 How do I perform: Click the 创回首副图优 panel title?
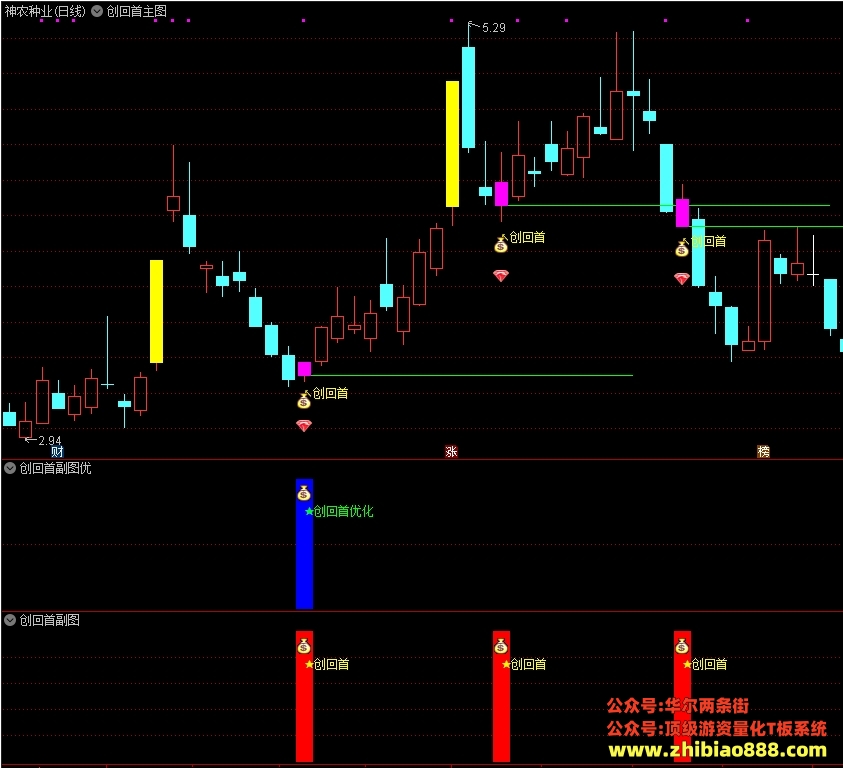click(55, 468)
